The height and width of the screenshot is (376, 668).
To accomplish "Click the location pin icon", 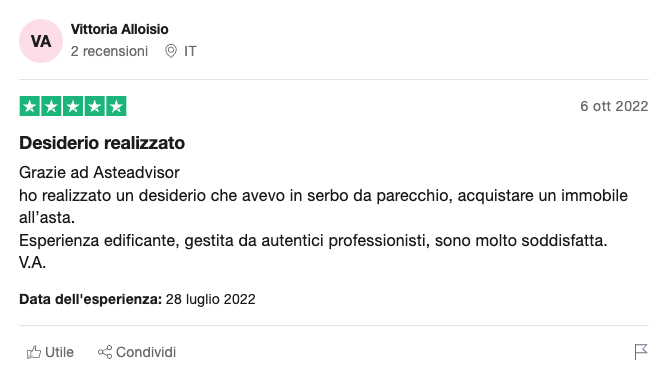I will (171, 51).
